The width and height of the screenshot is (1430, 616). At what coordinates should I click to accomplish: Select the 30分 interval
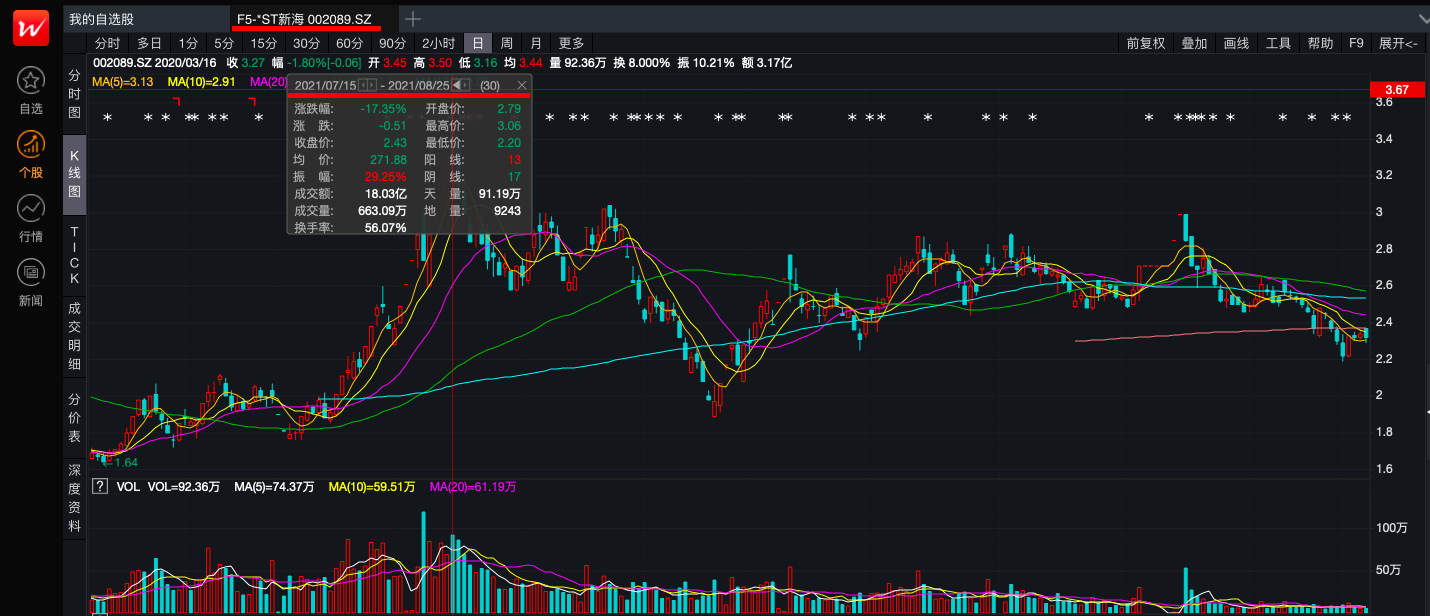click(x=306, y=43)
